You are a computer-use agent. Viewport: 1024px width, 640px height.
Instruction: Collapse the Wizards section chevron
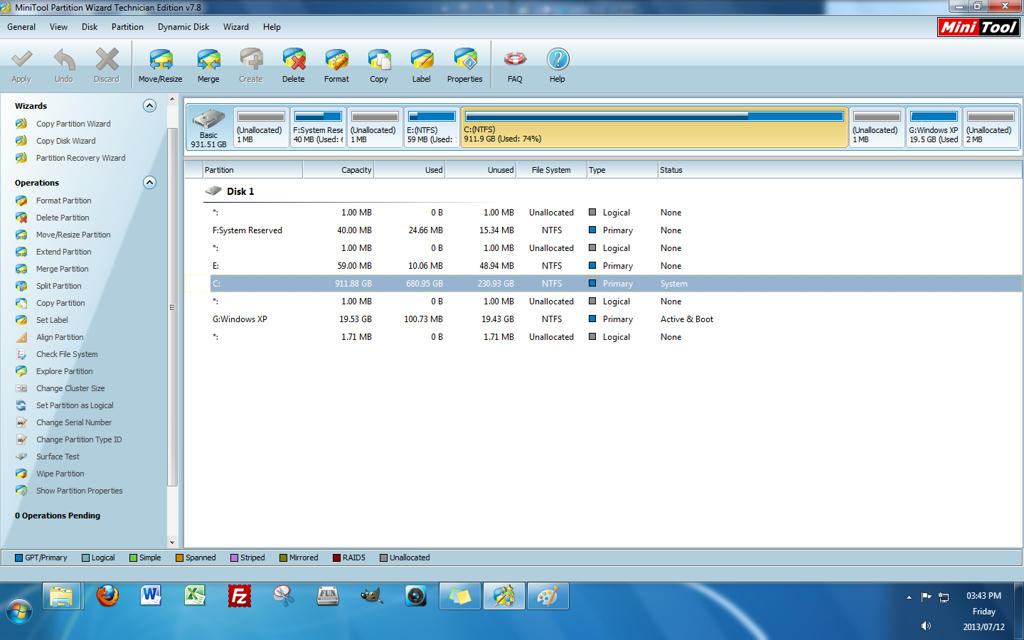150,106
